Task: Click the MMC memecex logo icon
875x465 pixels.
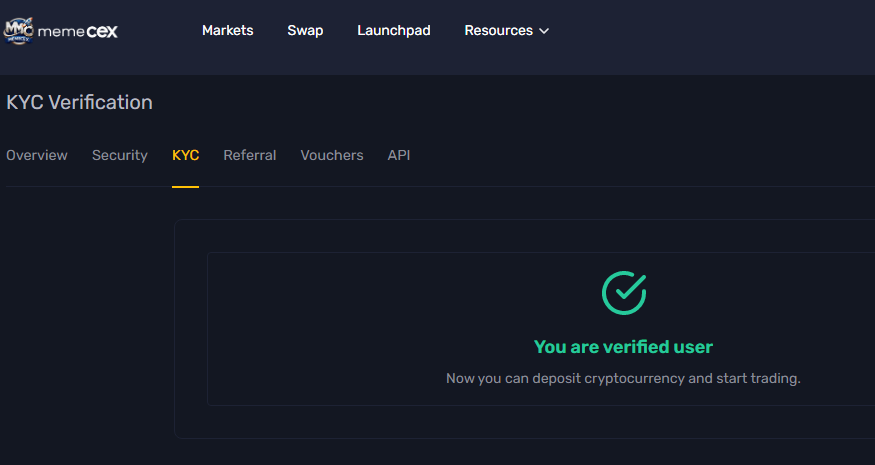Action: coord(18,31)
